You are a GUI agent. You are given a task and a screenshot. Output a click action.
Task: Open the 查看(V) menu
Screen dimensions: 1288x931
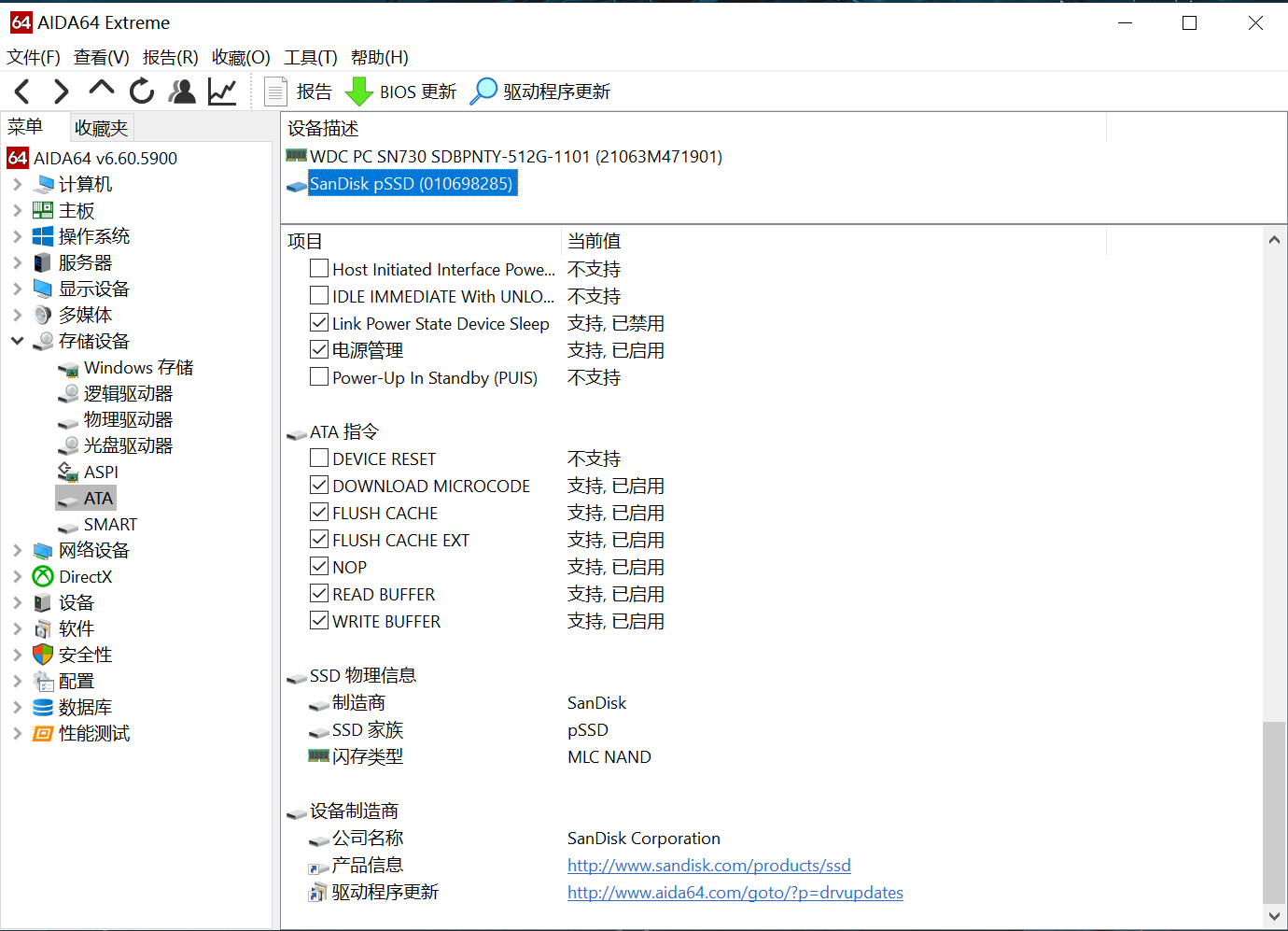pos(102,57)
